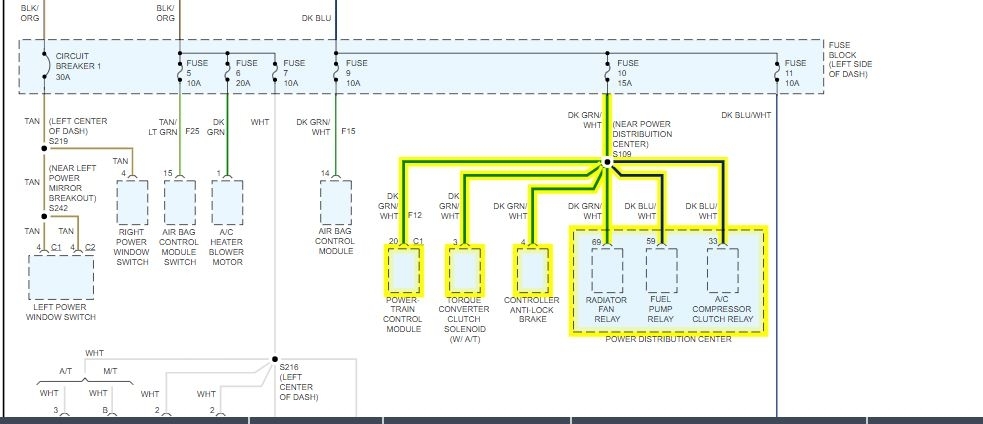Viewport: 983px width, 424px height.
Task: Click the 'DK BLU' wire label at top
Action: tap(316, 18)
